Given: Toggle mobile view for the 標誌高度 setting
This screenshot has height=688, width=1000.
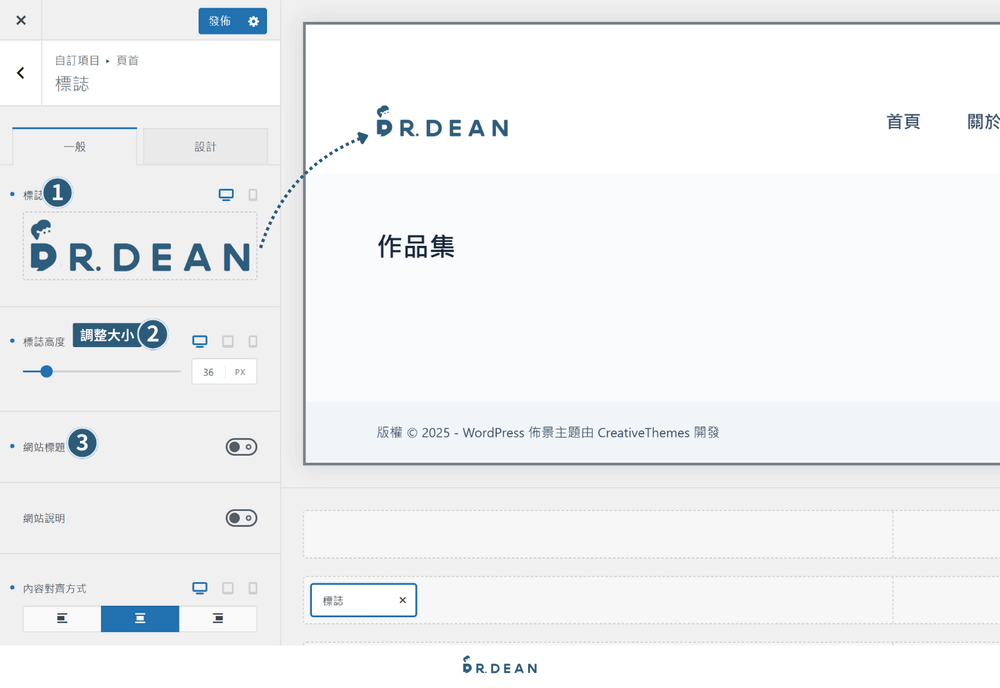Looking at the screenshot, I should pos(252,341).
